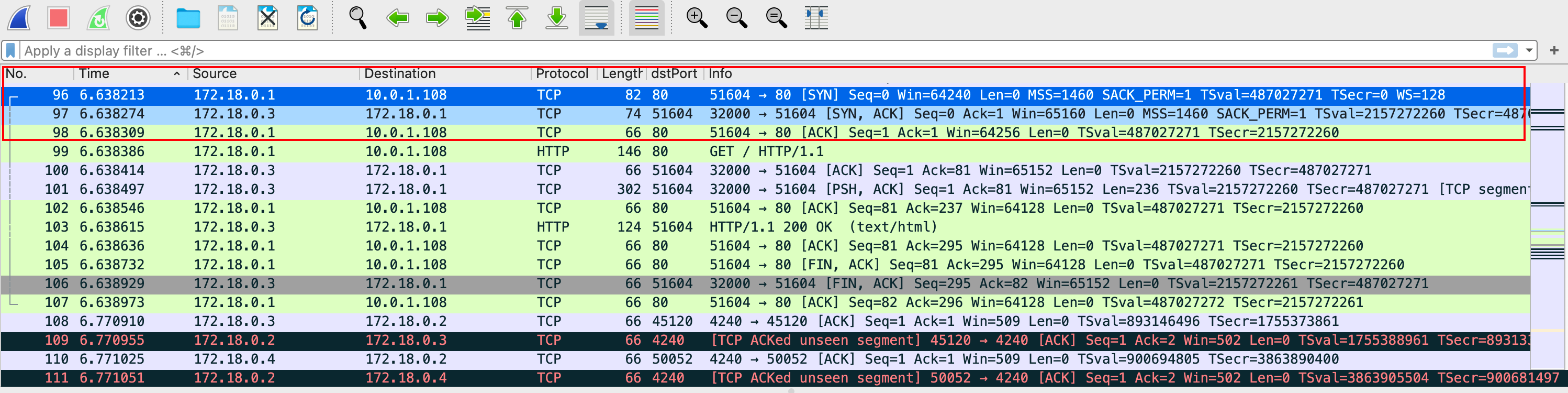
Task: Sort by the Source column header
Action: (273, 74)
